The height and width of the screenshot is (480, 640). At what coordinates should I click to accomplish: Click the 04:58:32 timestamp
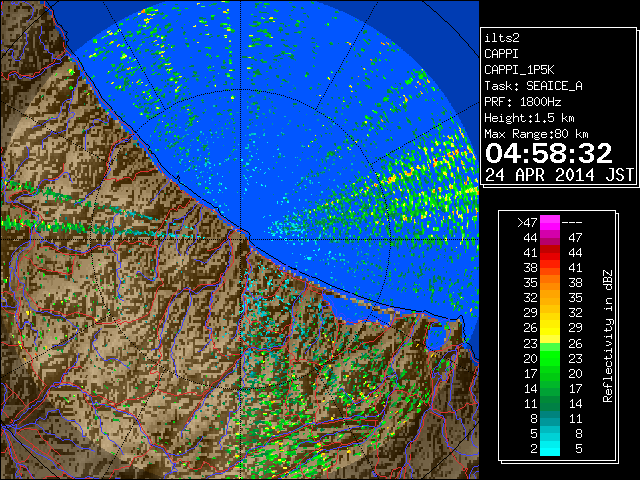(x=549, y=153)
